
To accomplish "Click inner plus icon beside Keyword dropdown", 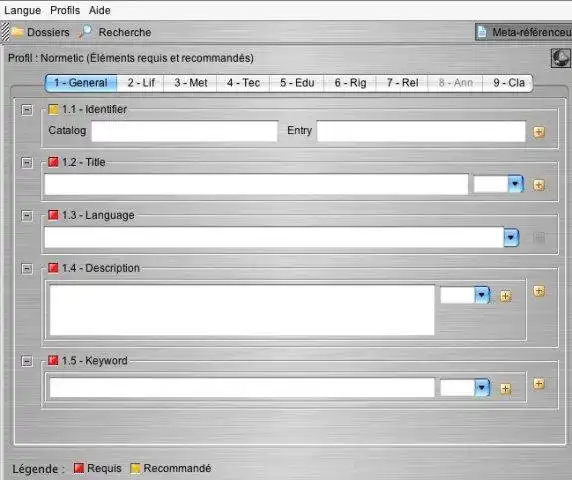I will (505, 389).
